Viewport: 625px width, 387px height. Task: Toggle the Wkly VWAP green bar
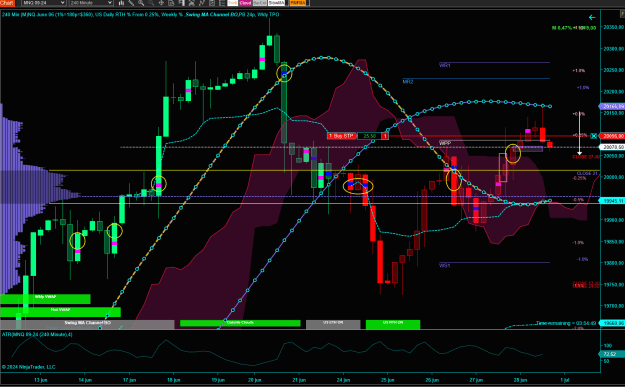[x=45, y=299]
